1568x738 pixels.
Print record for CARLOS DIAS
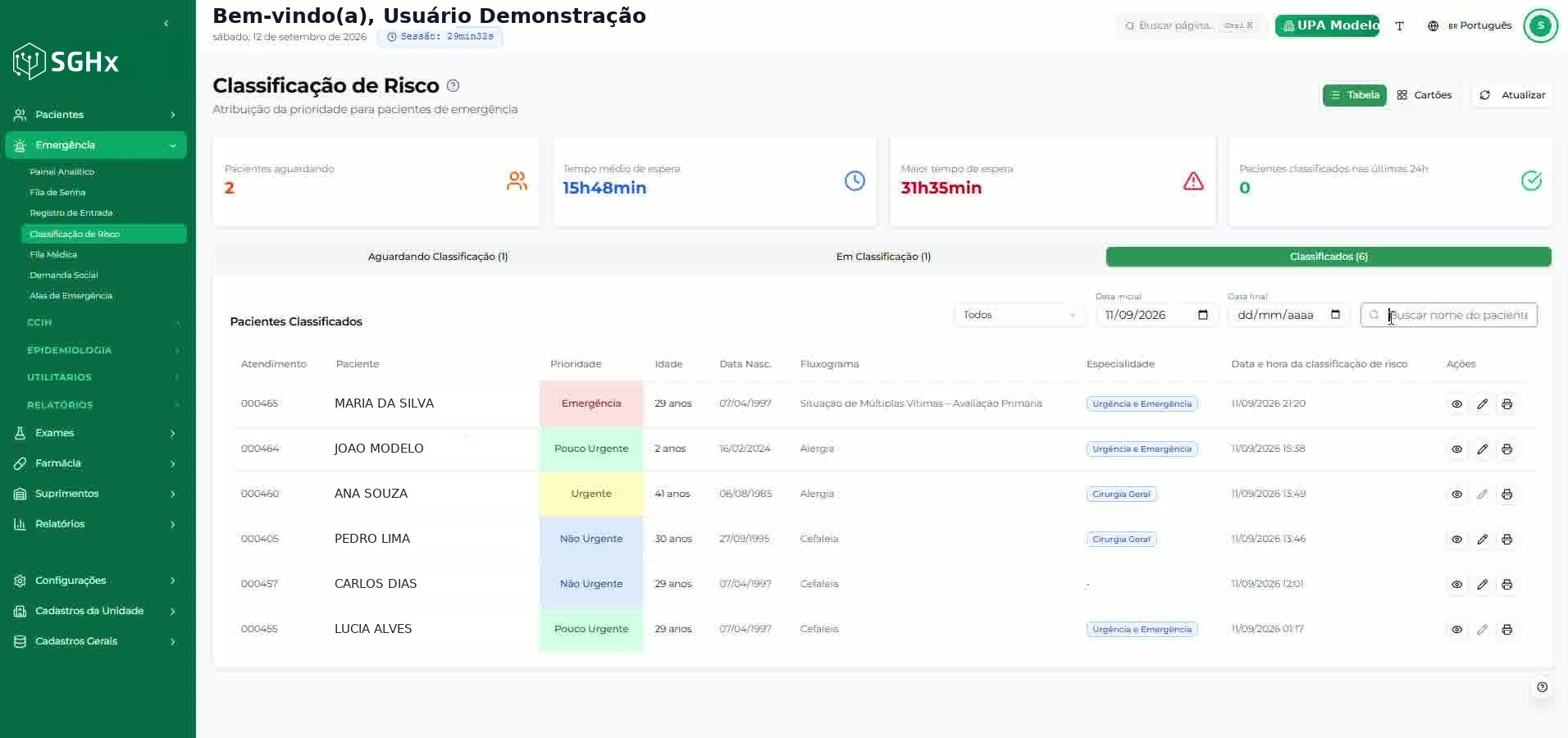coord(1506,585)
